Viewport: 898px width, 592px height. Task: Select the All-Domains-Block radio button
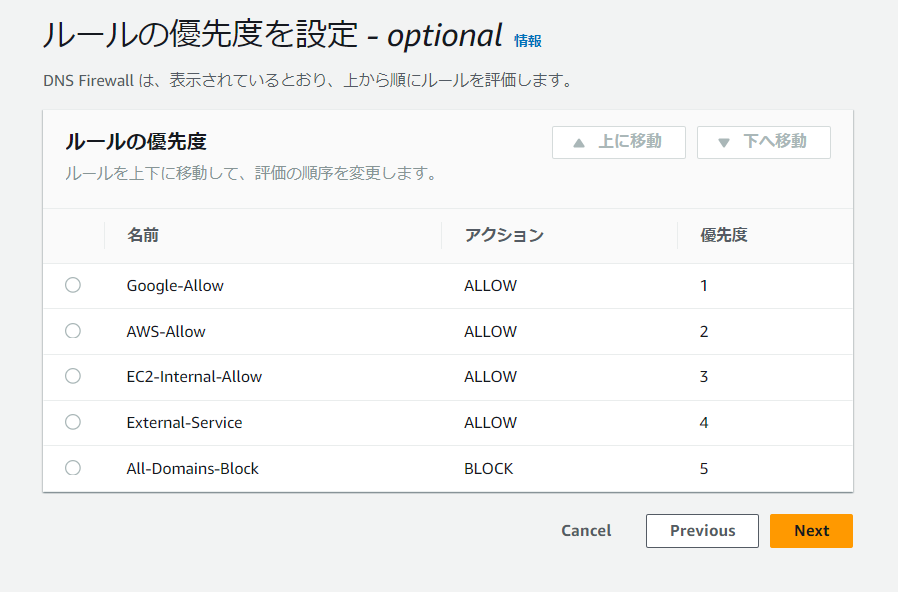click(x=72, y=468)
